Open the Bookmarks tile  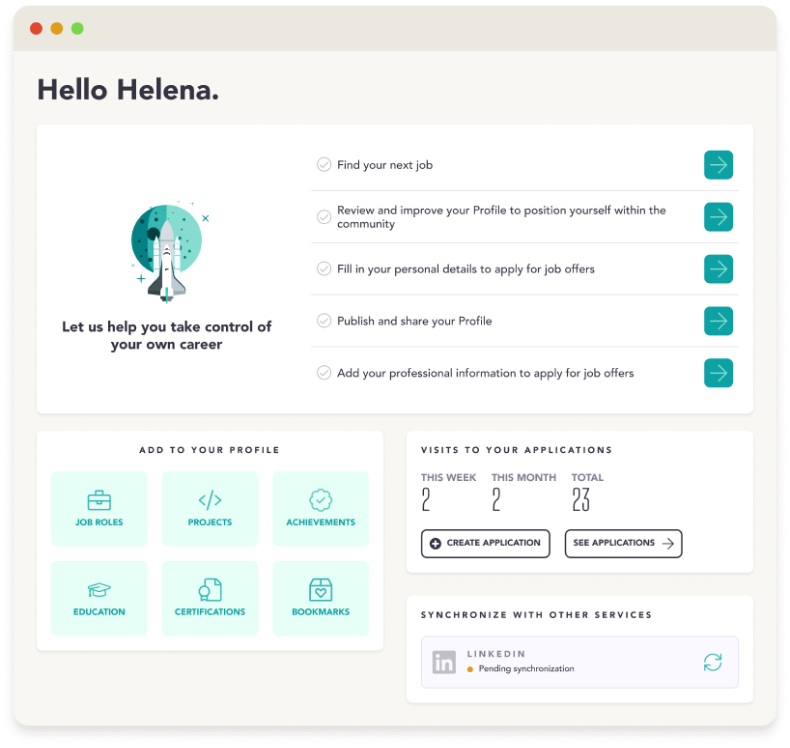click(321, 598)
